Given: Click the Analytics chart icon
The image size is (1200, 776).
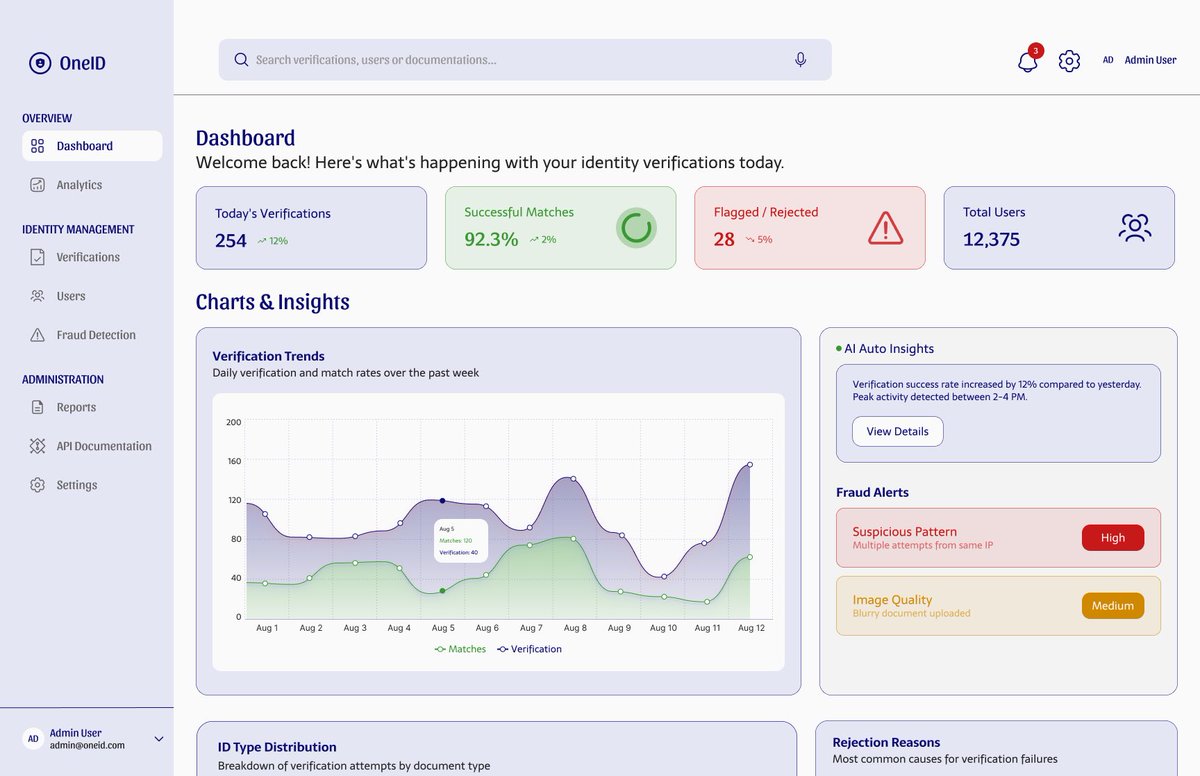Looking at the screenshot, I should (x=37, y=185).
